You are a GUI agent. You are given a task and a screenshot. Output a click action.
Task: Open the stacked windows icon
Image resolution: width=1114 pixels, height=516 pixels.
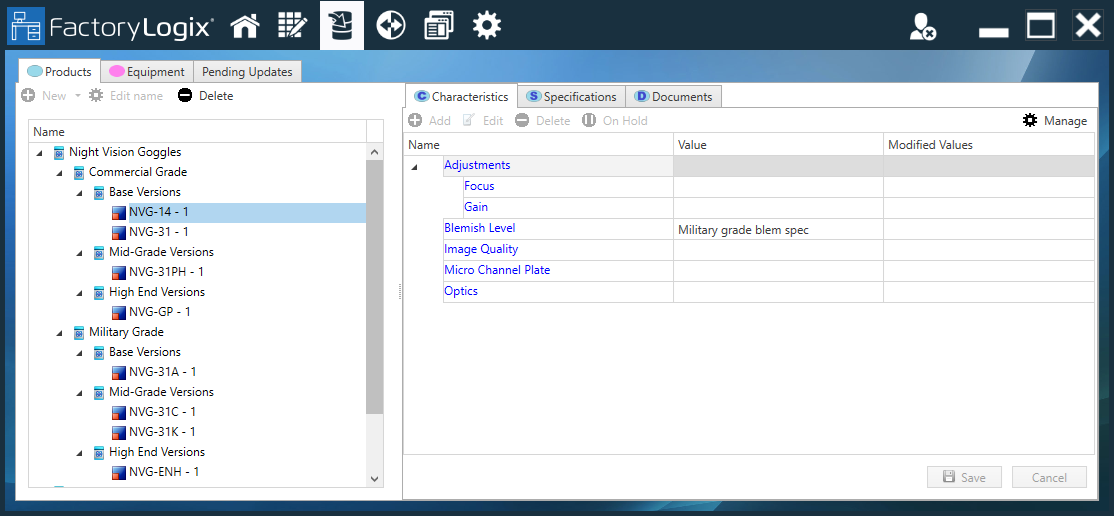click(439, 26)
